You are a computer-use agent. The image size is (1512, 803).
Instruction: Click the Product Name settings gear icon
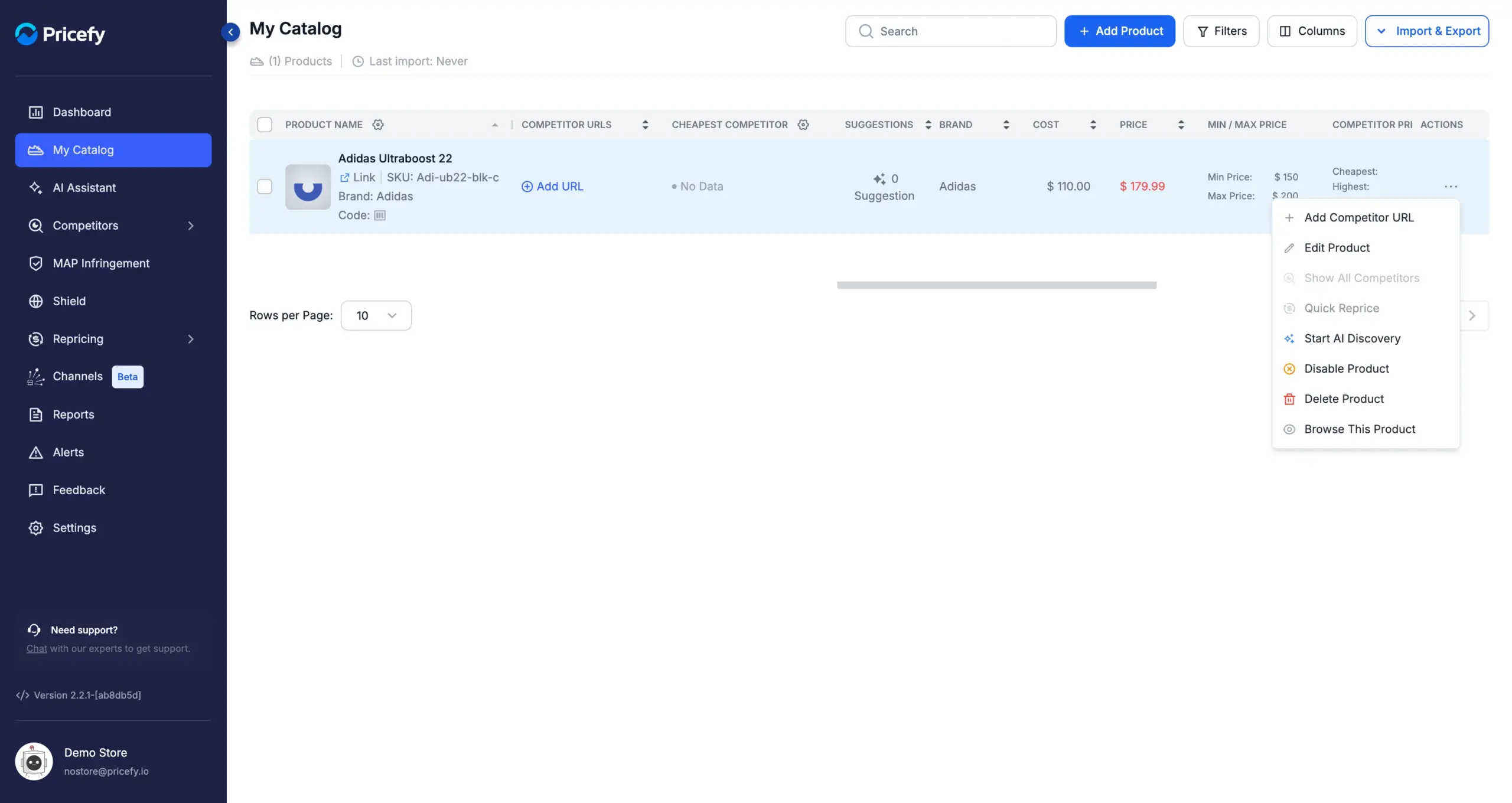tap(378, 125)
